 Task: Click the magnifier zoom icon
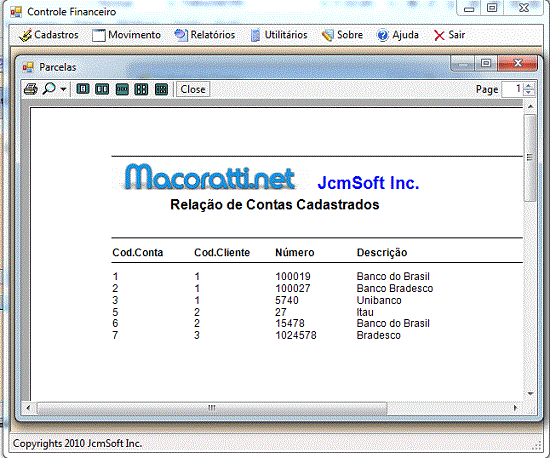click(x=49, y=89)
